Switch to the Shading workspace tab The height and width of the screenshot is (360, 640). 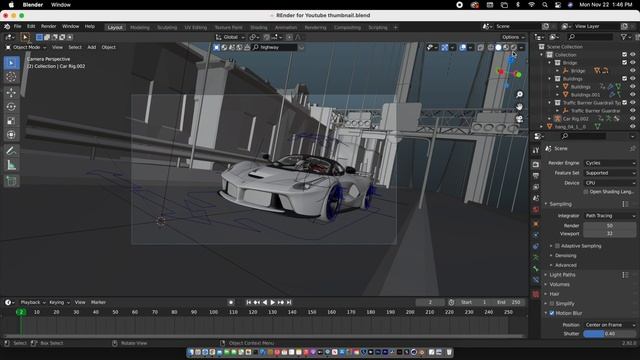pos(259,27)
